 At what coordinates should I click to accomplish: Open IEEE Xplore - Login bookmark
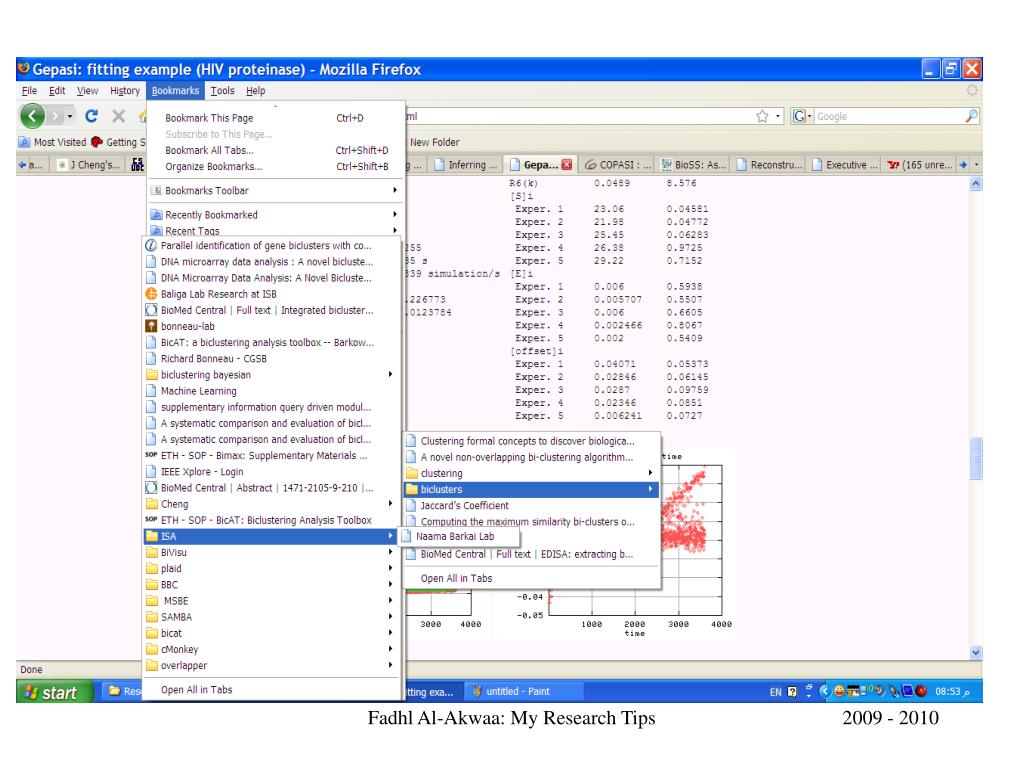272,472
